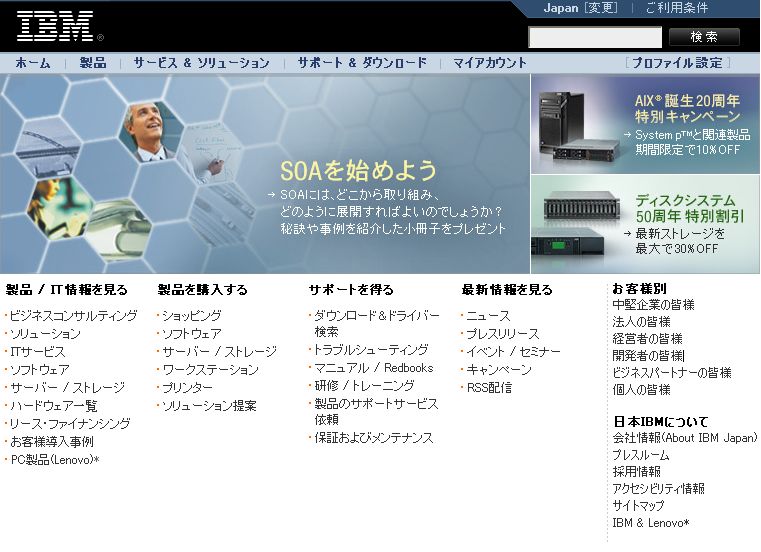Open ソフトウェア under 製品 / IT情報を見る
Screen dimensions: 761x552
[40, 370]
